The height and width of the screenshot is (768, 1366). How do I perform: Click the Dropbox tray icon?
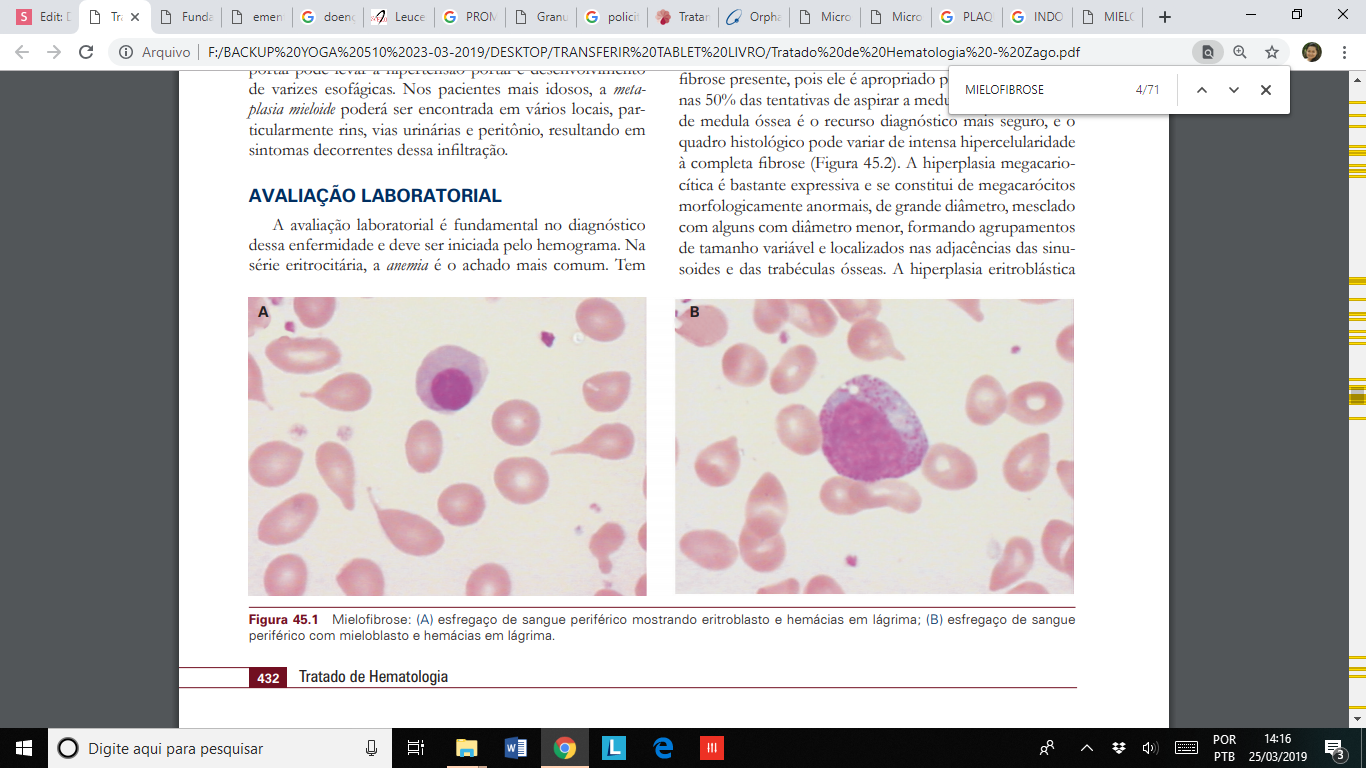pos(1119,748)
